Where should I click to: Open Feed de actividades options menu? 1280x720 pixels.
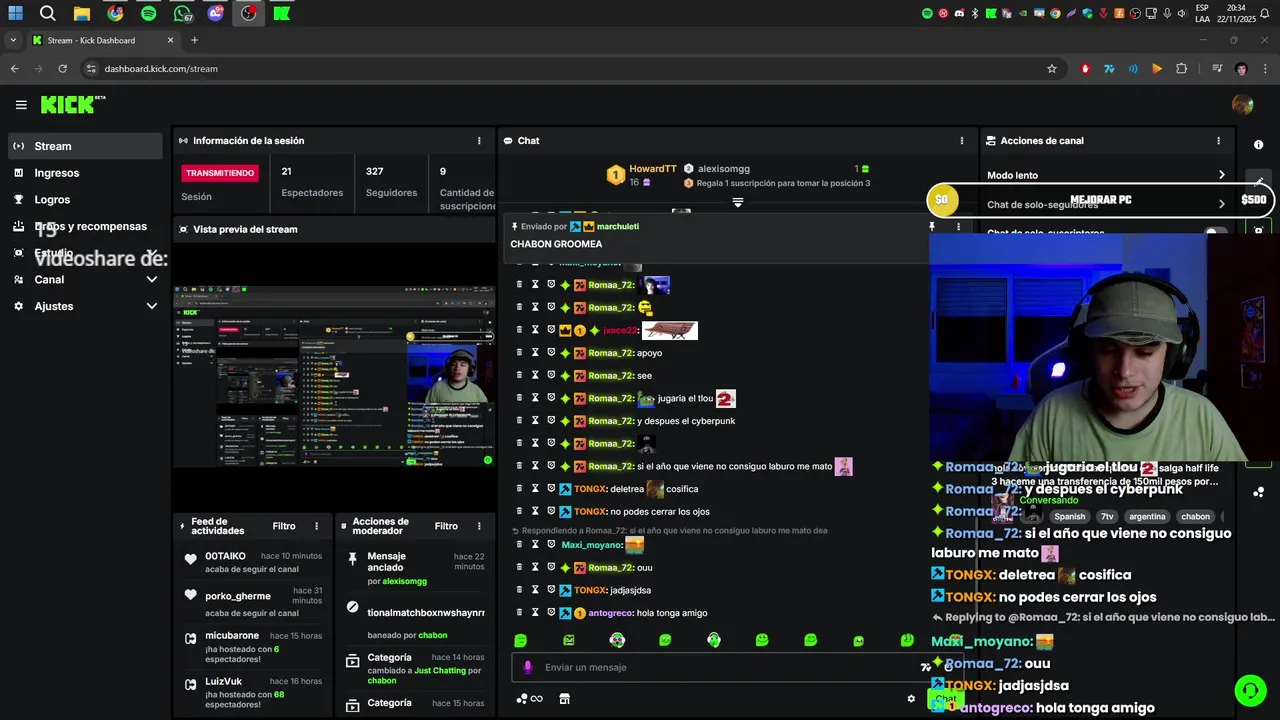tap(316, 526)
